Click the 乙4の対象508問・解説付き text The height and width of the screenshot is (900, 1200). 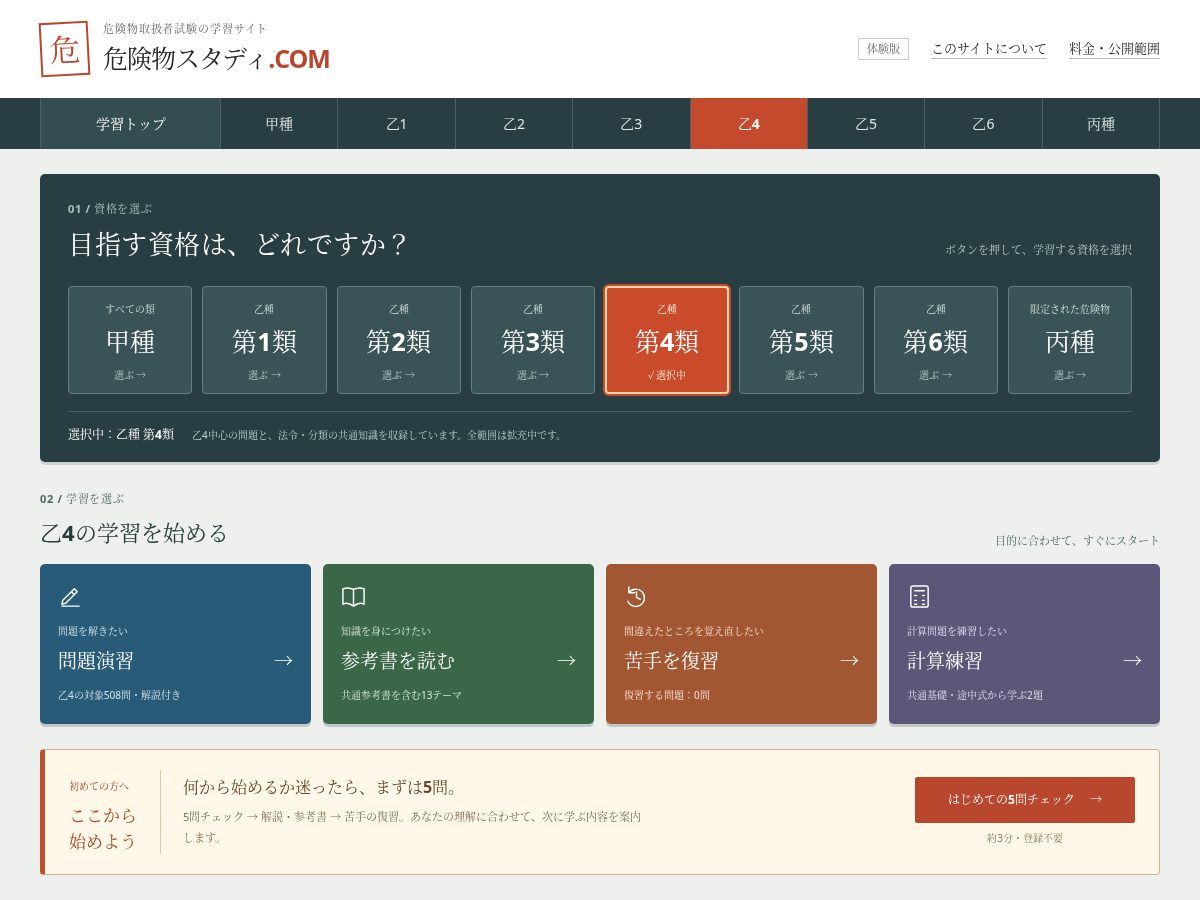click(120, 695)
